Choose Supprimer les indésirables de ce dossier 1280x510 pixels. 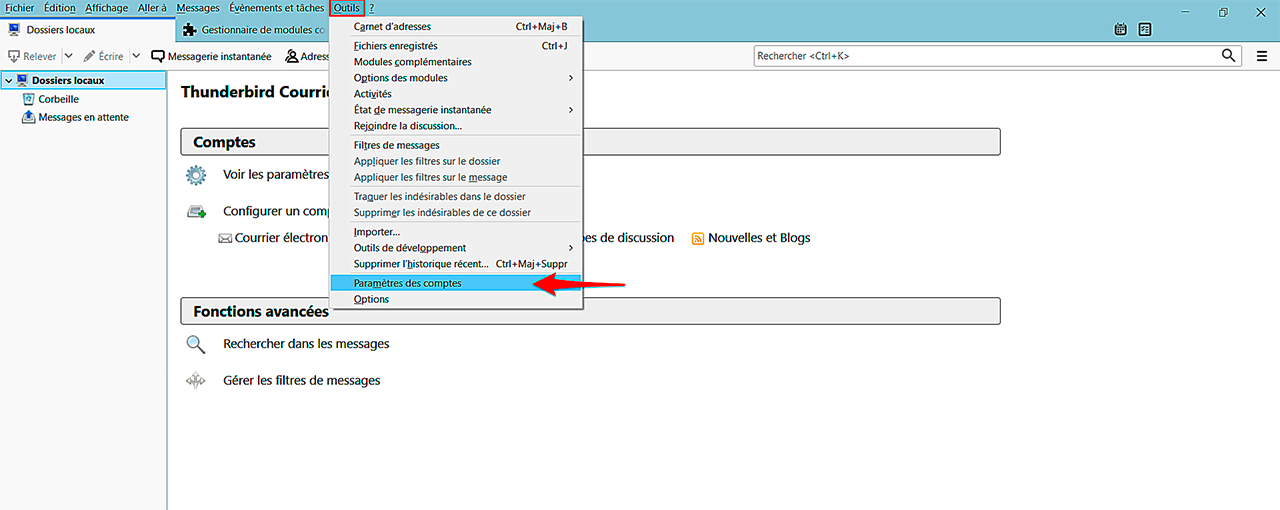tap(457, 212)
